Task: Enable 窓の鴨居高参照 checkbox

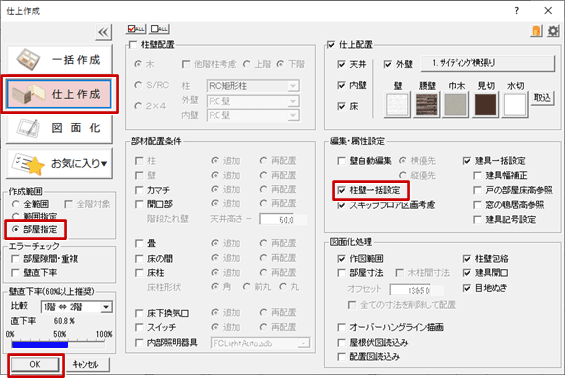Action: (x=477, y=205)
